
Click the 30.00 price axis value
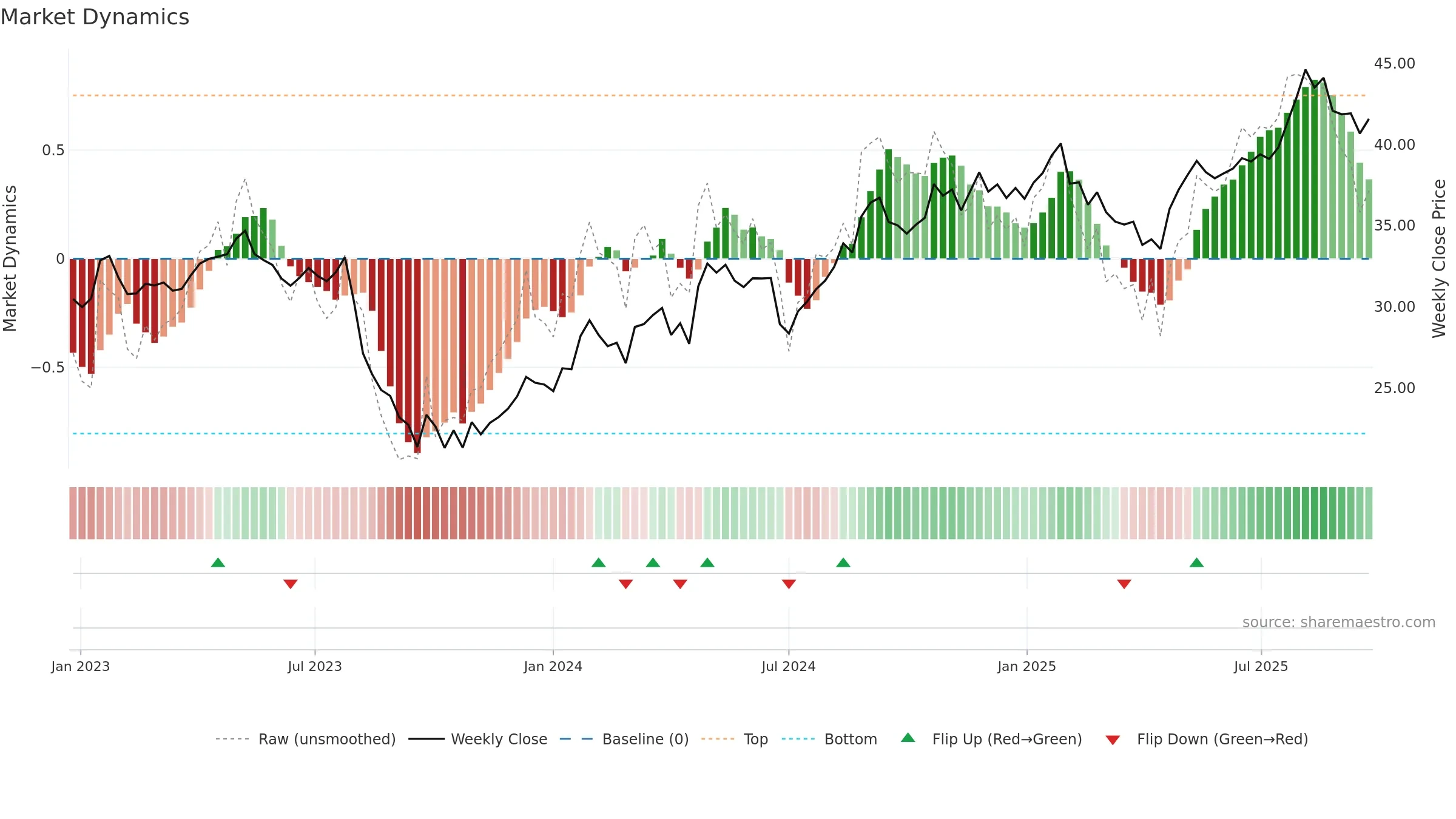point(1395,306)
